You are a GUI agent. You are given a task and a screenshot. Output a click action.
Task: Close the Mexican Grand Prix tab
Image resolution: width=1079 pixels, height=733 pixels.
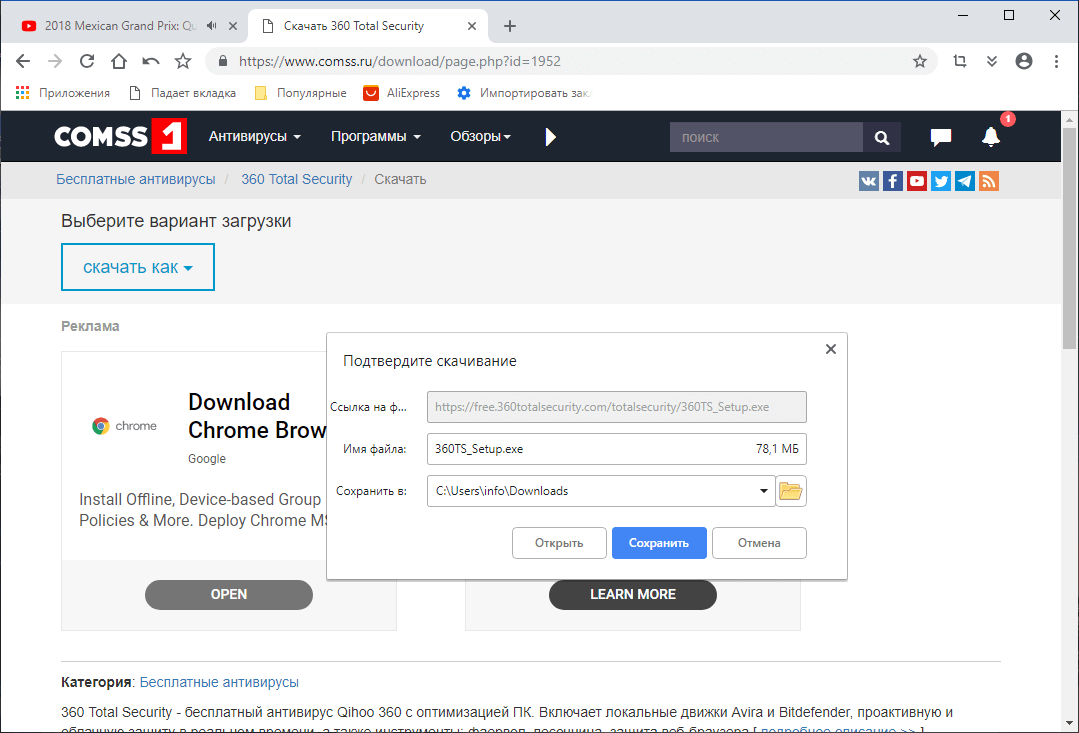233,26
